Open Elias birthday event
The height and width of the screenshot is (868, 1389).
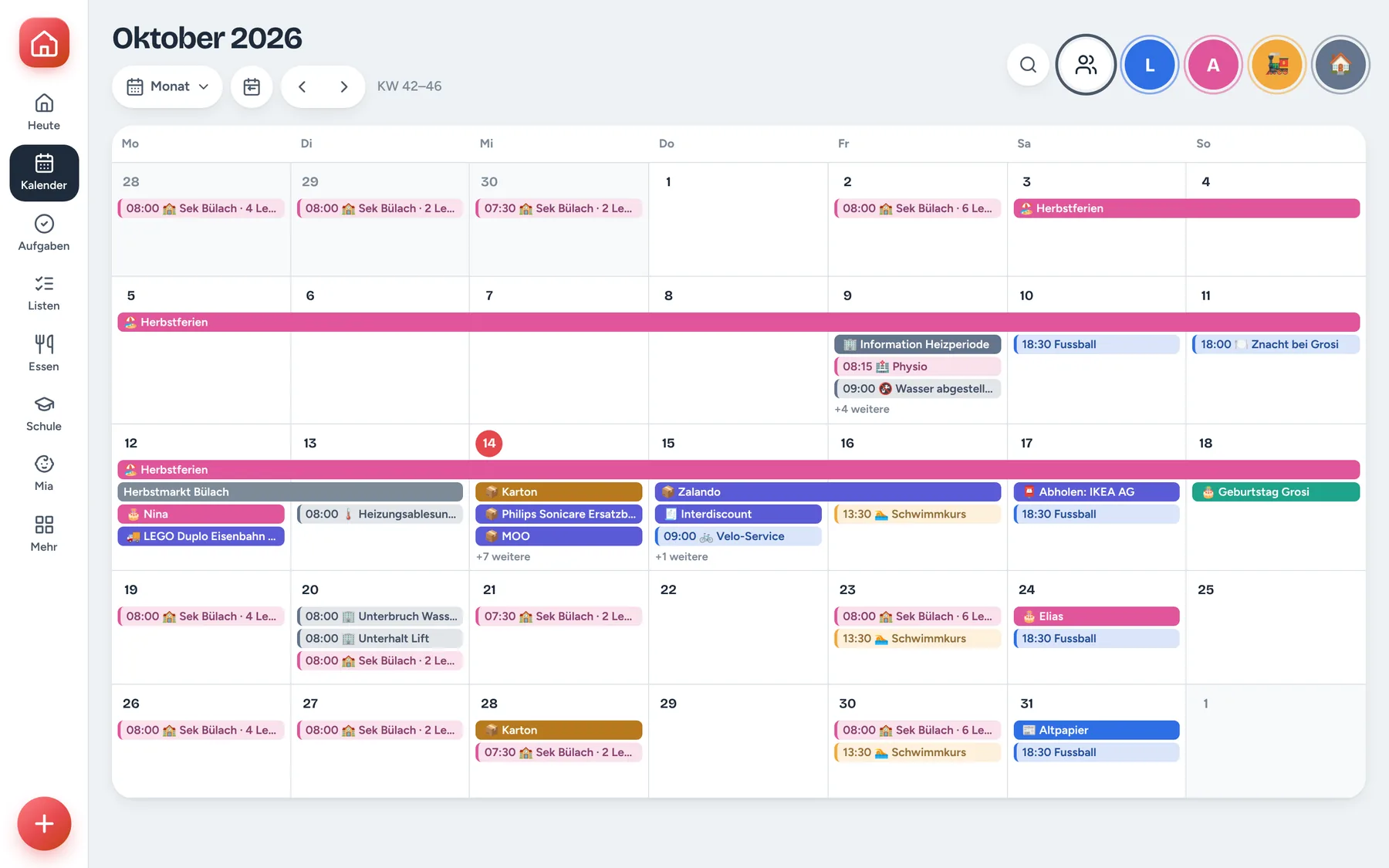click(1097, 616)
